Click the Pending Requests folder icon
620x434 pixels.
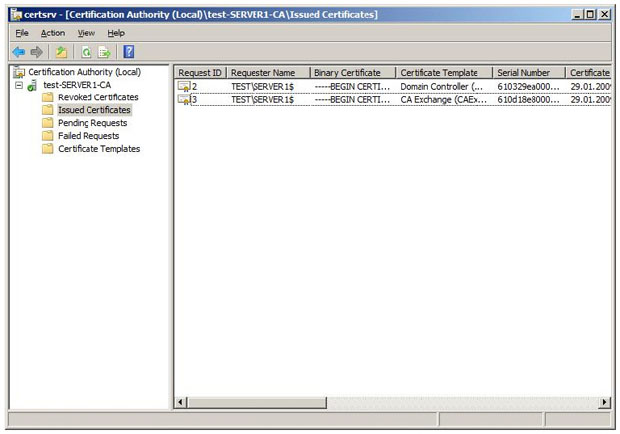tap(47, 123)
